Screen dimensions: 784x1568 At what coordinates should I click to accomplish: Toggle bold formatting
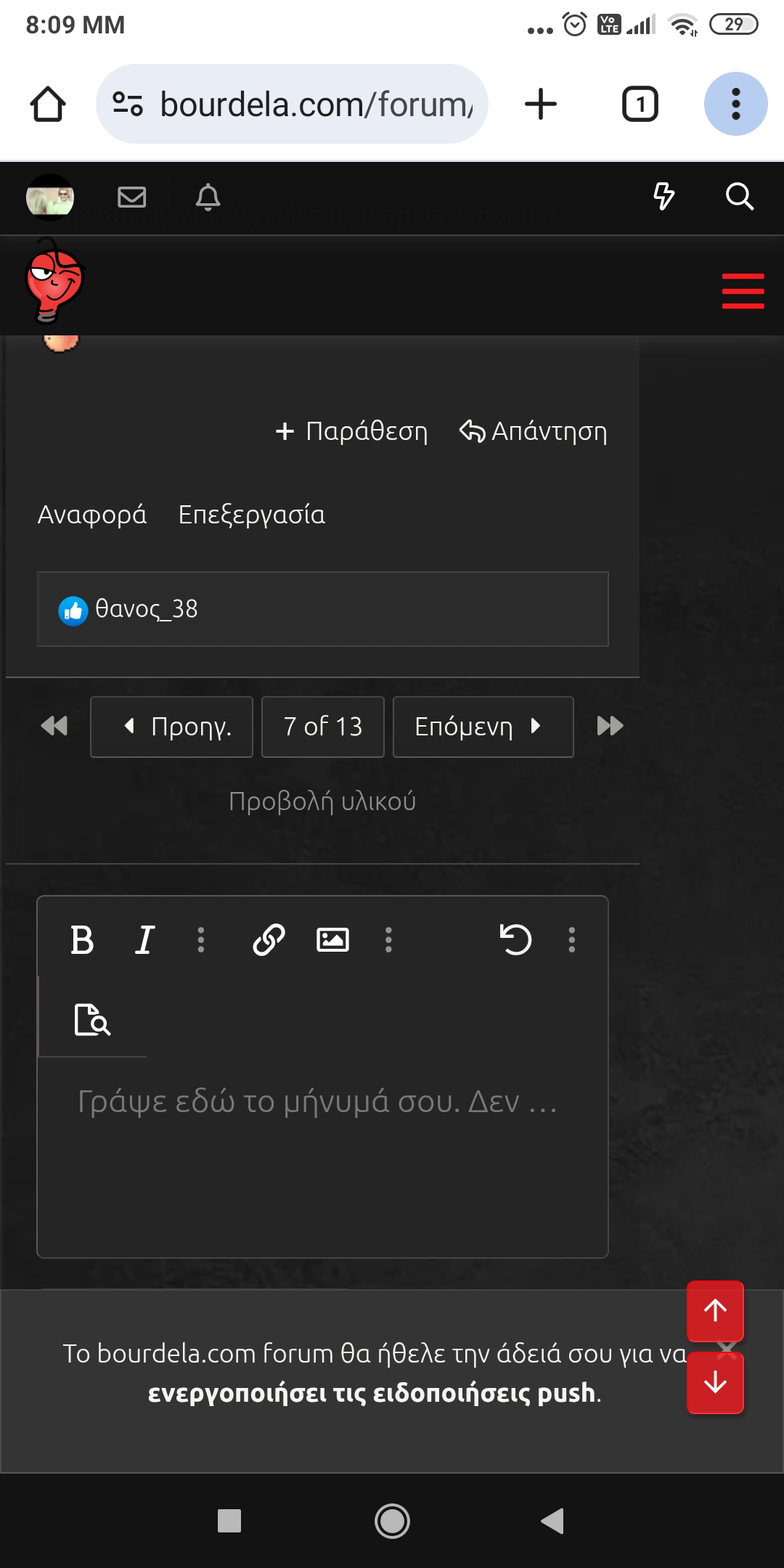[x=82, y=940]
